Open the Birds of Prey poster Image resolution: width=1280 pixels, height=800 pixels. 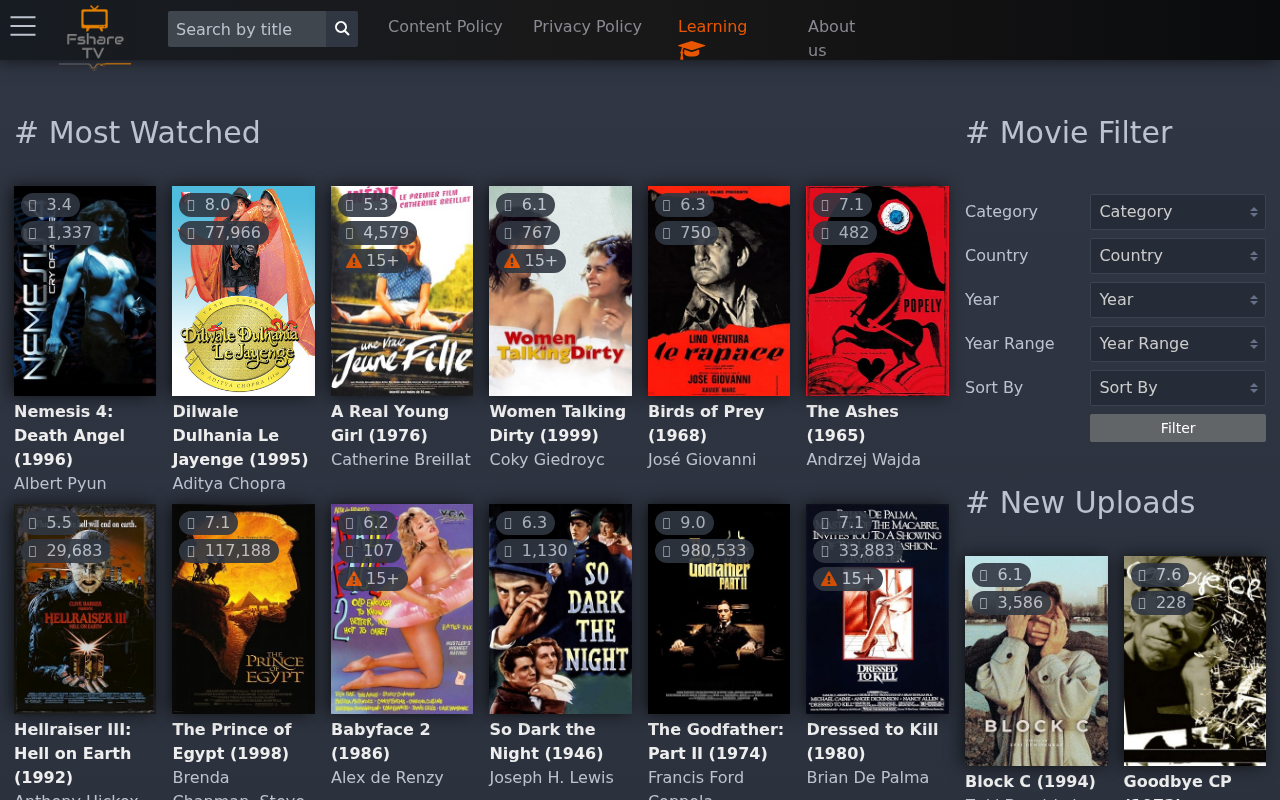click(719, 291)
